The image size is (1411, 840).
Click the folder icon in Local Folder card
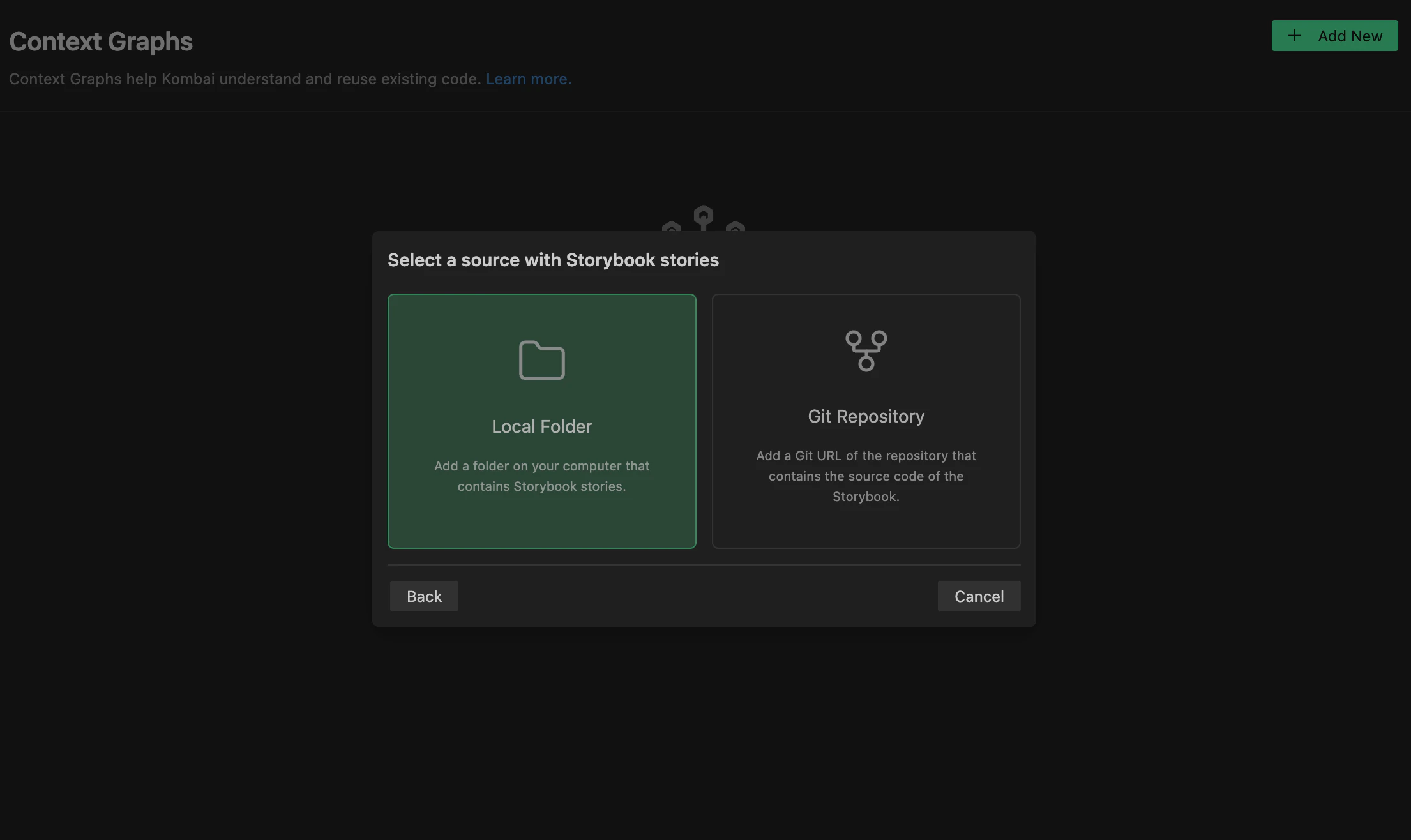541,360
